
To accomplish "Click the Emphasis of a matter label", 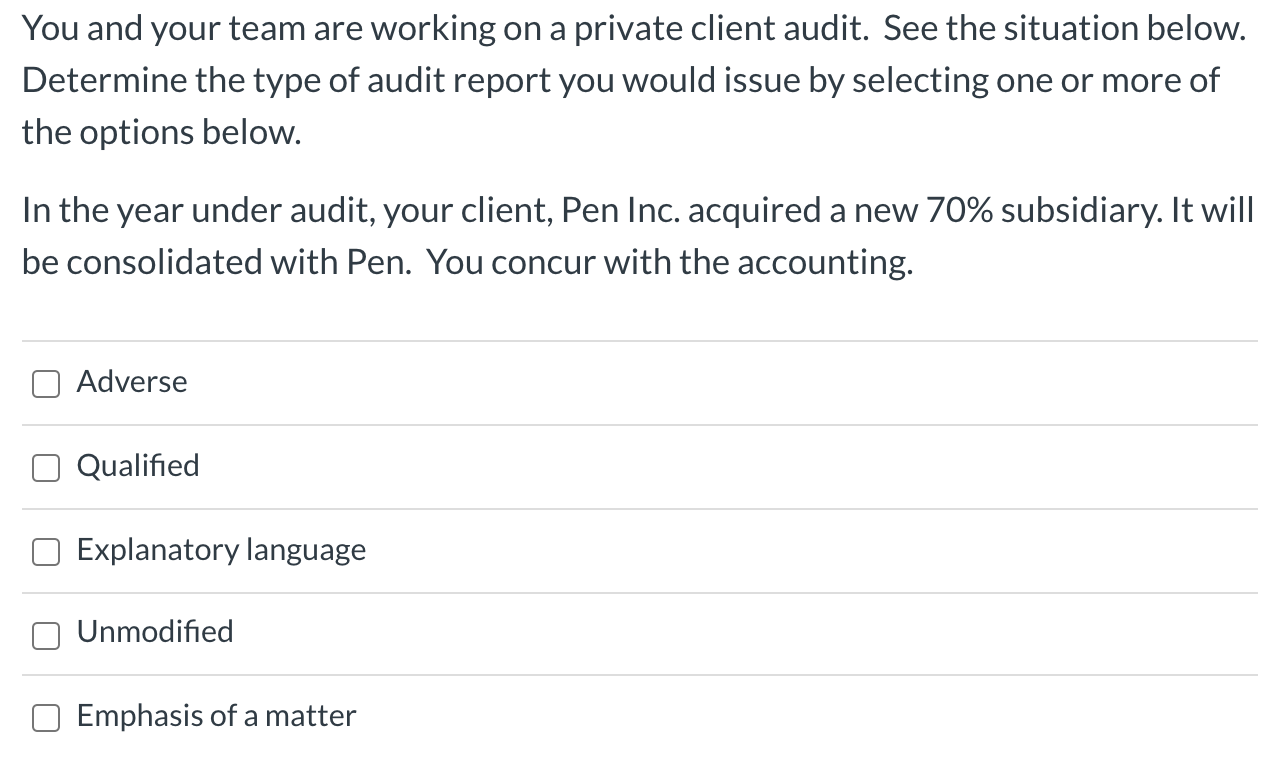I will [x=216, y=717].
